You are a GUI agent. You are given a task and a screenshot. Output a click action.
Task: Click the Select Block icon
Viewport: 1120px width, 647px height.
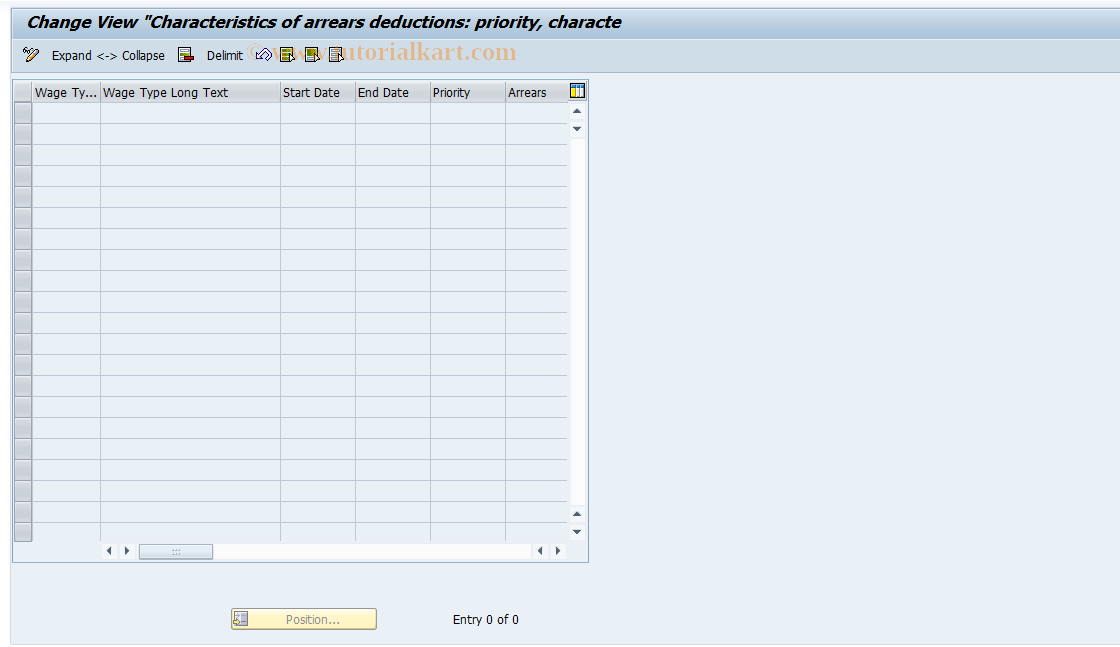pyautogui.click(x=312, y=55)
